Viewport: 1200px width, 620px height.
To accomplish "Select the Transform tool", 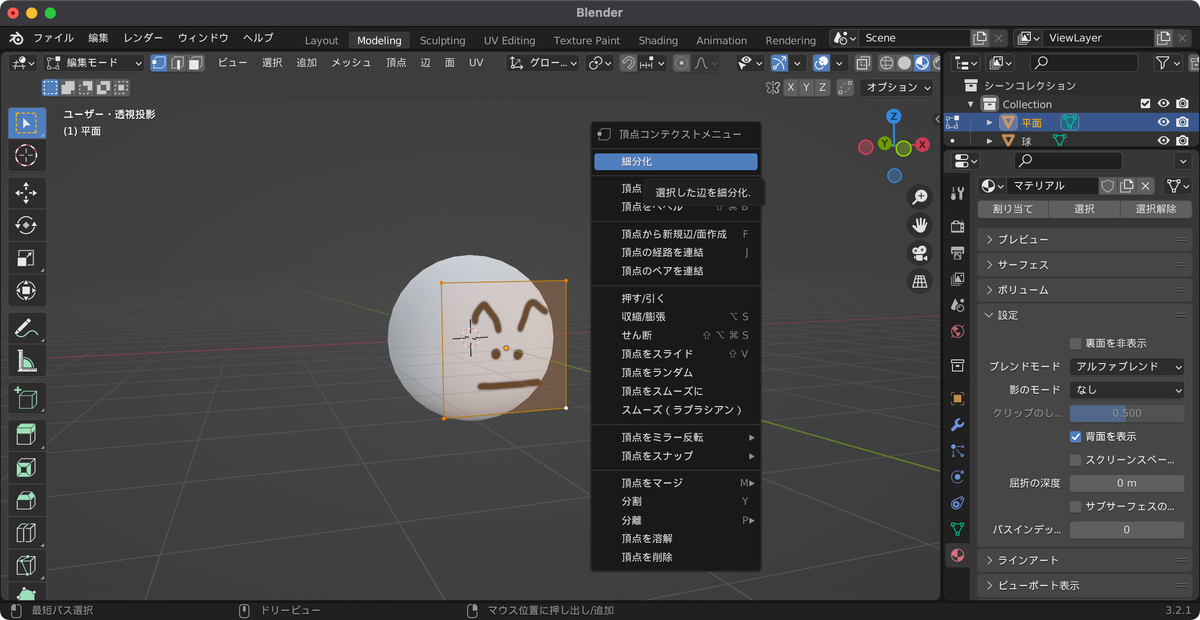I will [x=27, y=290].
